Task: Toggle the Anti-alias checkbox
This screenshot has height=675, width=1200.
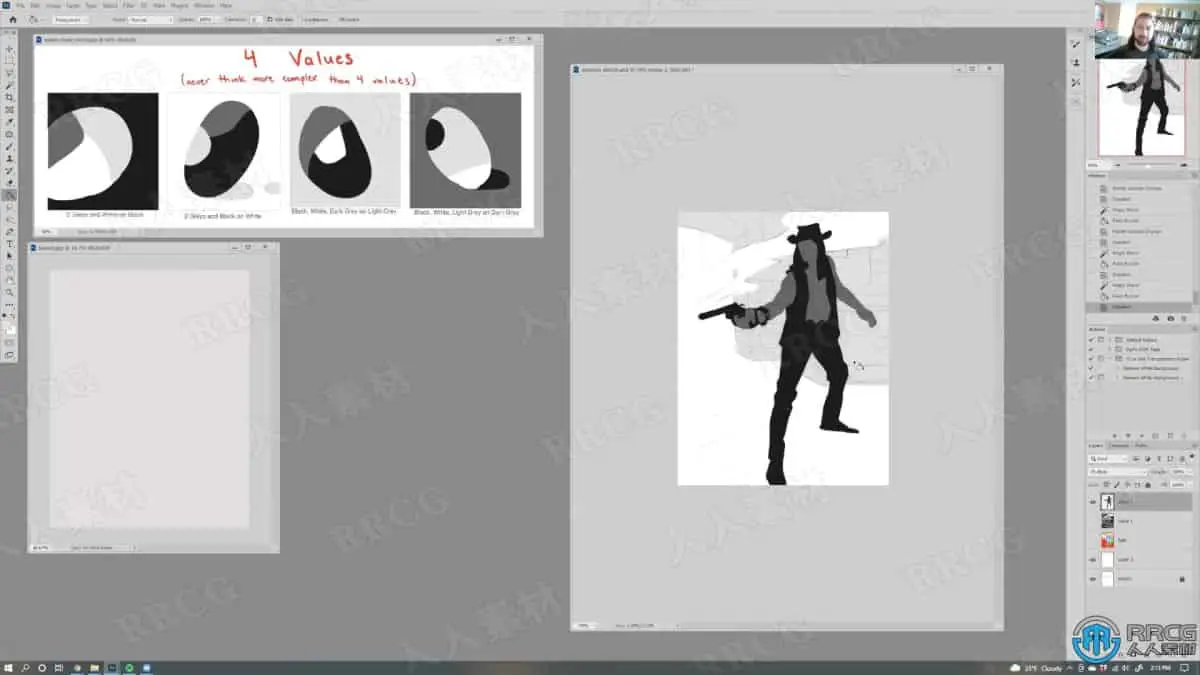Action: [269, 19]
